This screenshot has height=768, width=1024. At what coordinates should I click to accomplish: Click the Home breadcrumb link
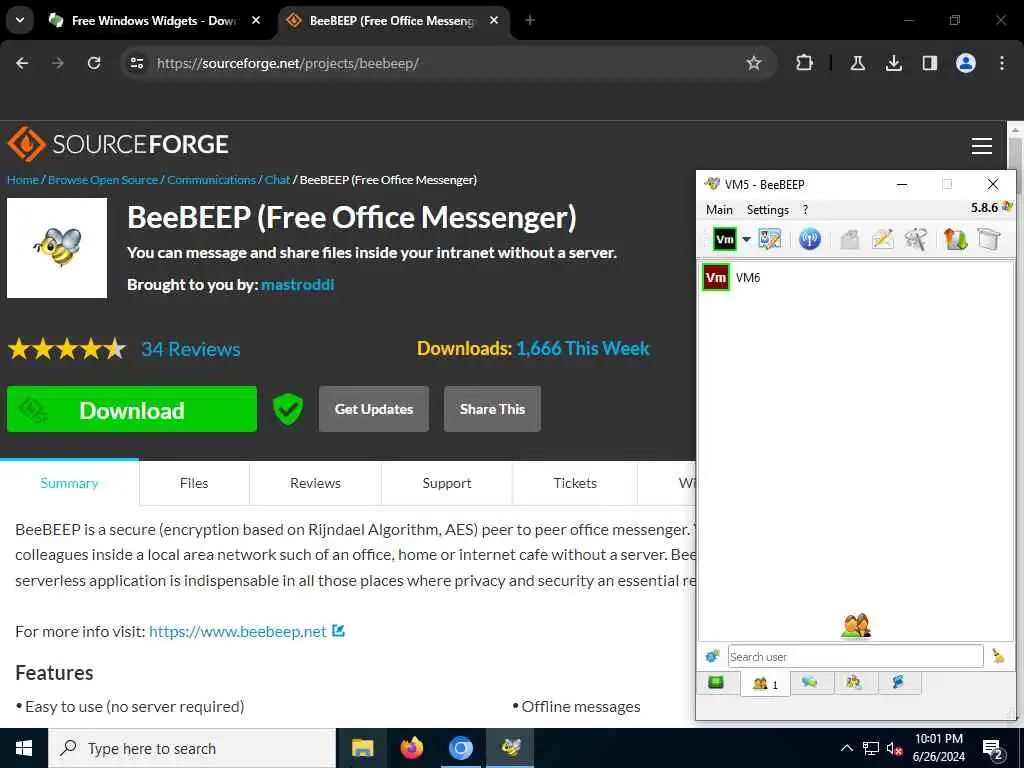[23, 180]
